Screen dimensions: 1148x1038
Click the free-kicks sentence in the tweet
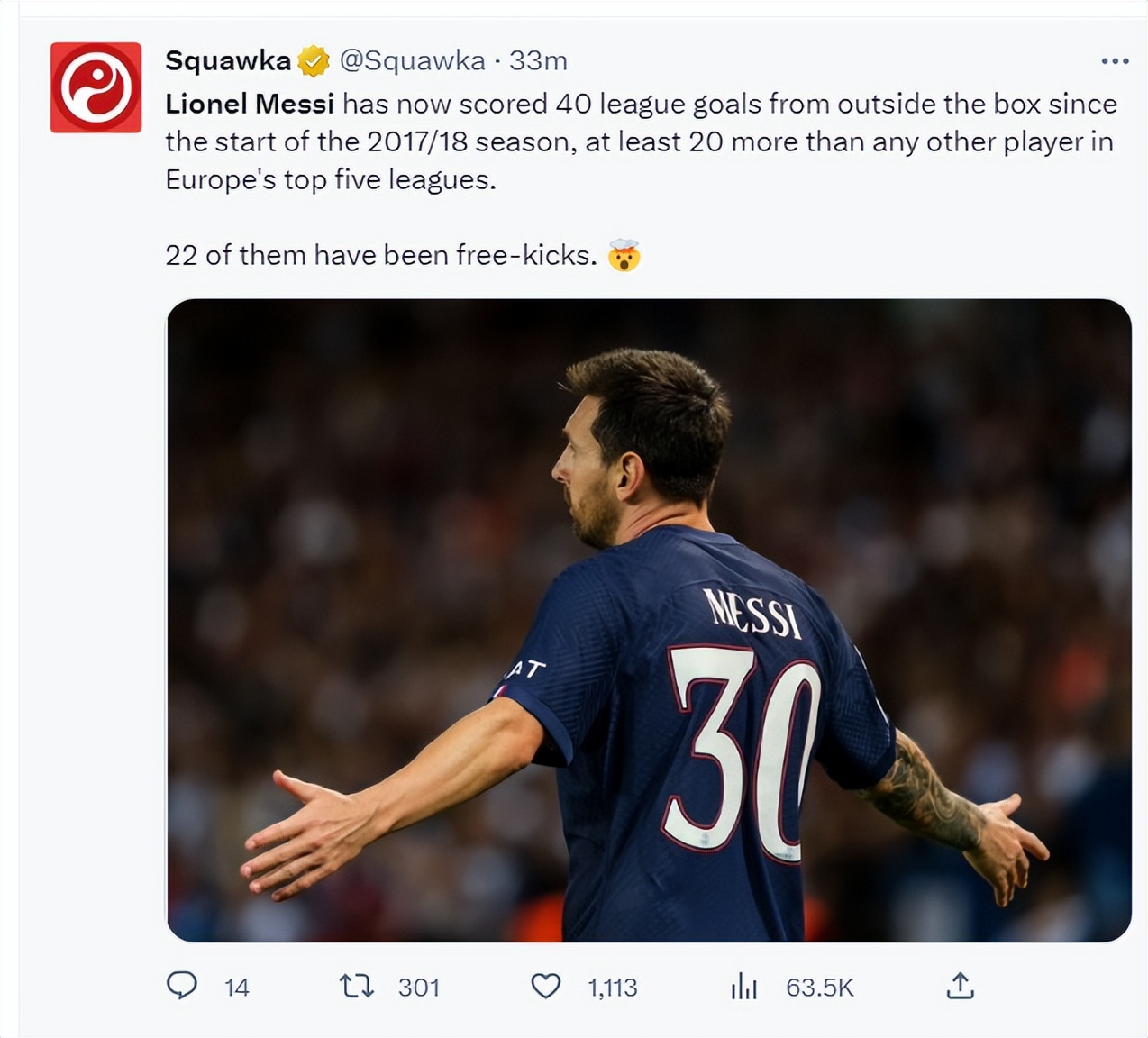click(x=380, y=256)
